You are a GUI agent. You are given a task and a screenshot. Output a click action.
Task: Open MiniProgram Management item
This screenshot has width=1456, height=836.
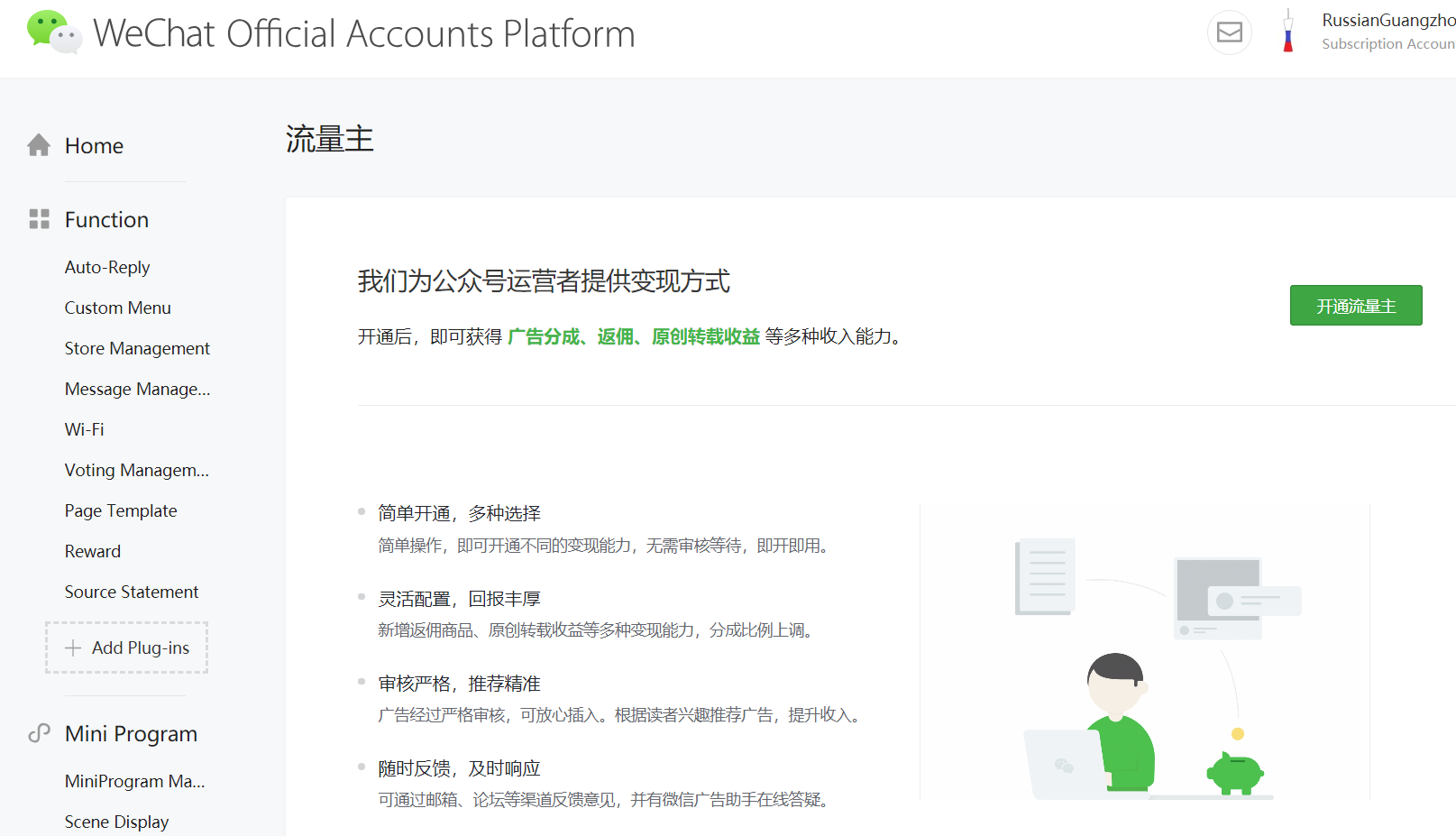pyautogui.click(x=135, y=781)
